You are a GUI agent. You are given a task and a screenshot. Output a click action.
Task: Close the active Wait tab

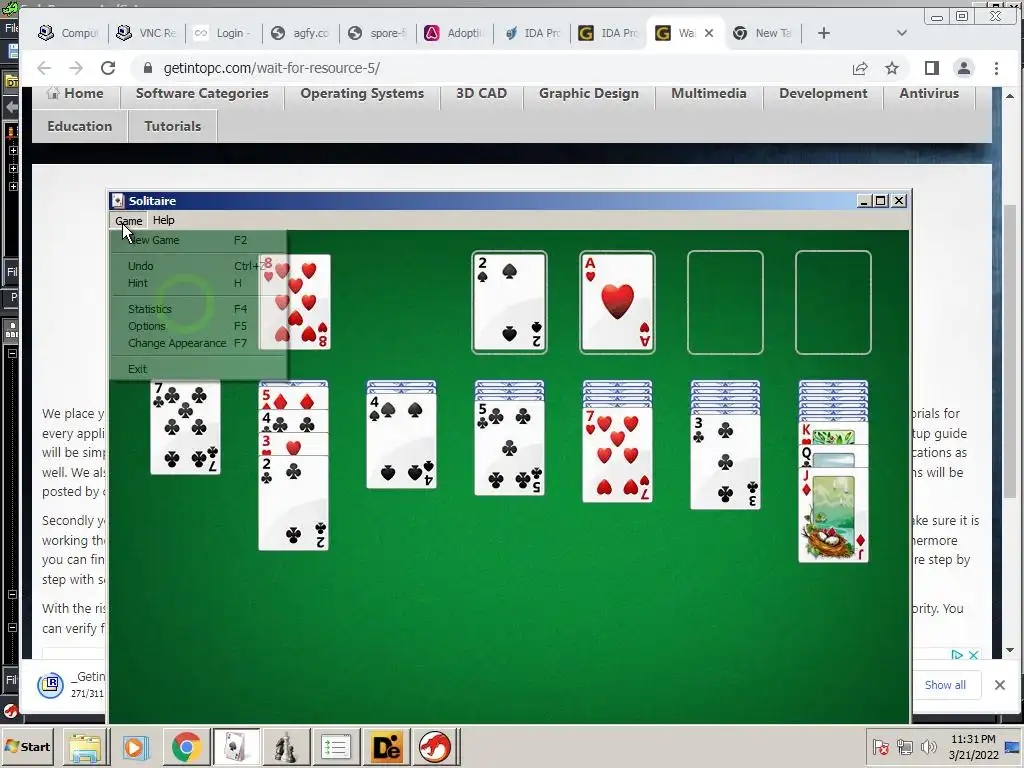[709, 33]
